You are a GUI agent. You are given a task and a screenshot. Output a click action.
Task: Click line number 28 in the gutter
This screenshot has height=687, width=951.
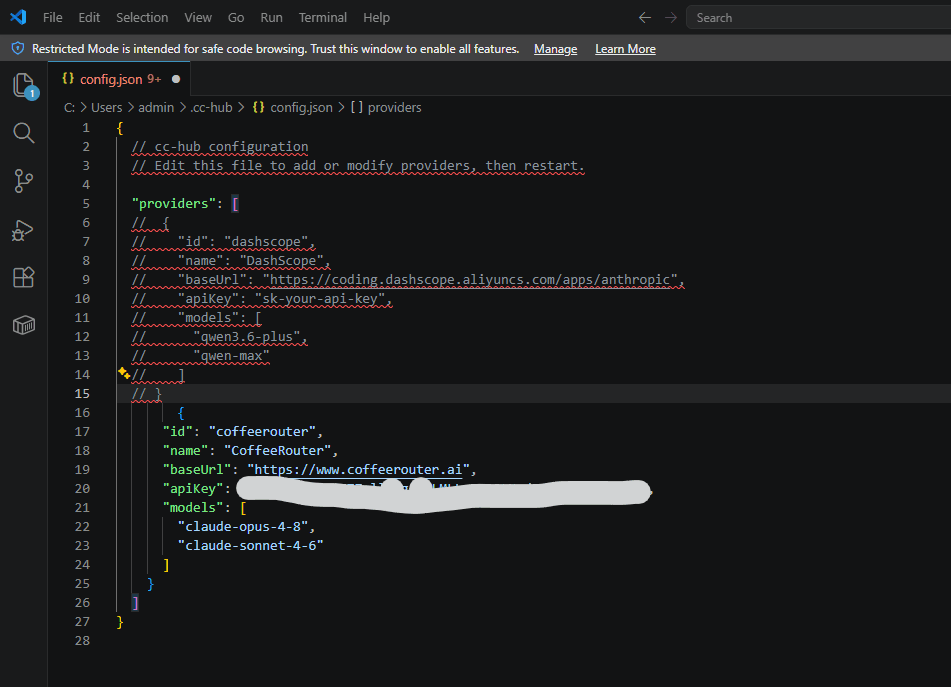click(x=82, y=641)
